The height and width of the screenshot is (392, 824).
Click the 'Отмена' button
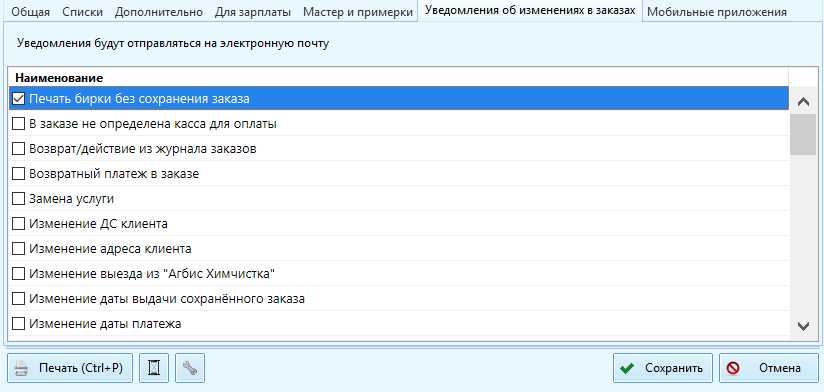pos(769,368)
